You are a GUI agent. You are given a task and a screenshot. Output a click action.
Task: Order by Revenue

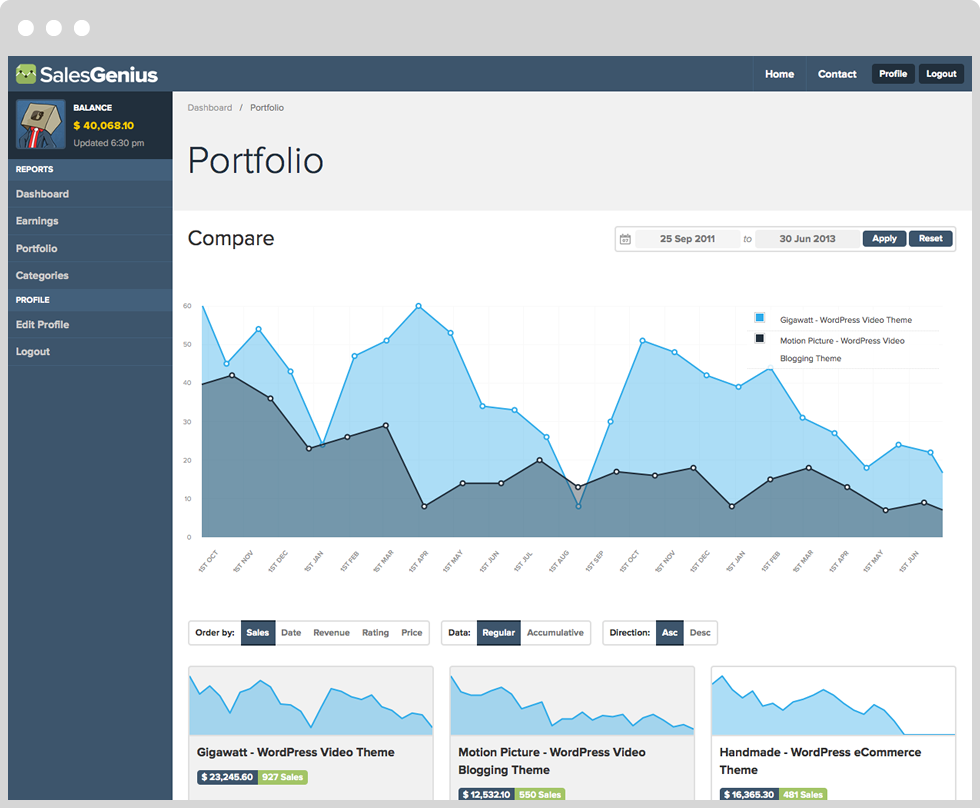point(331,632)
